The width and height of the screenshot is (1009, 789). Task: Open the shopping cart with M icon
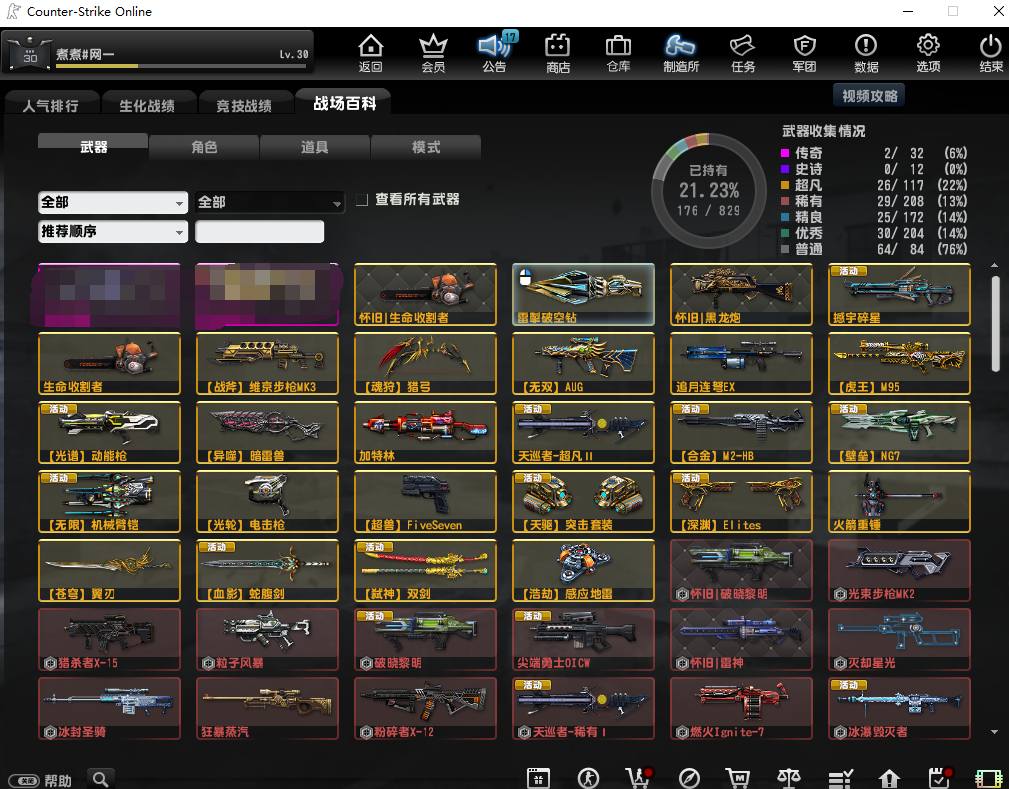click(x=738, y=778)
